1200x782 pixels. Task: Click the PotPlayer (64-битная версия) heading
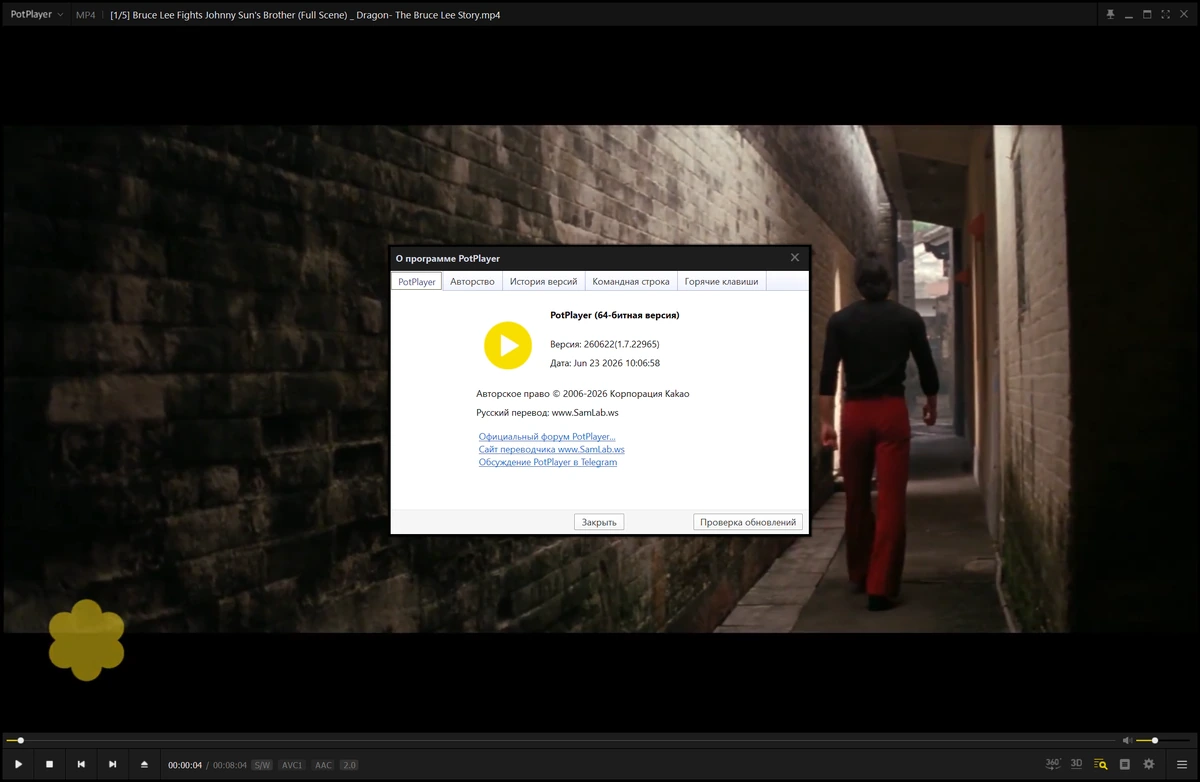[x=615, y=315]
